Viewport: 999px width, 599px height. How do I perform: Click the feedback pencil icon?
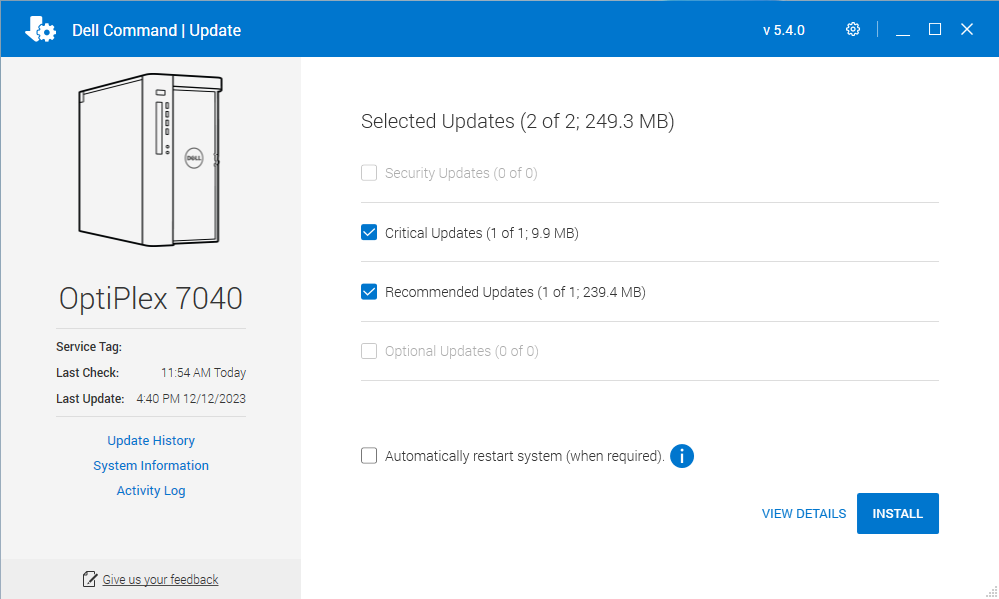click(x=89, y=579)
